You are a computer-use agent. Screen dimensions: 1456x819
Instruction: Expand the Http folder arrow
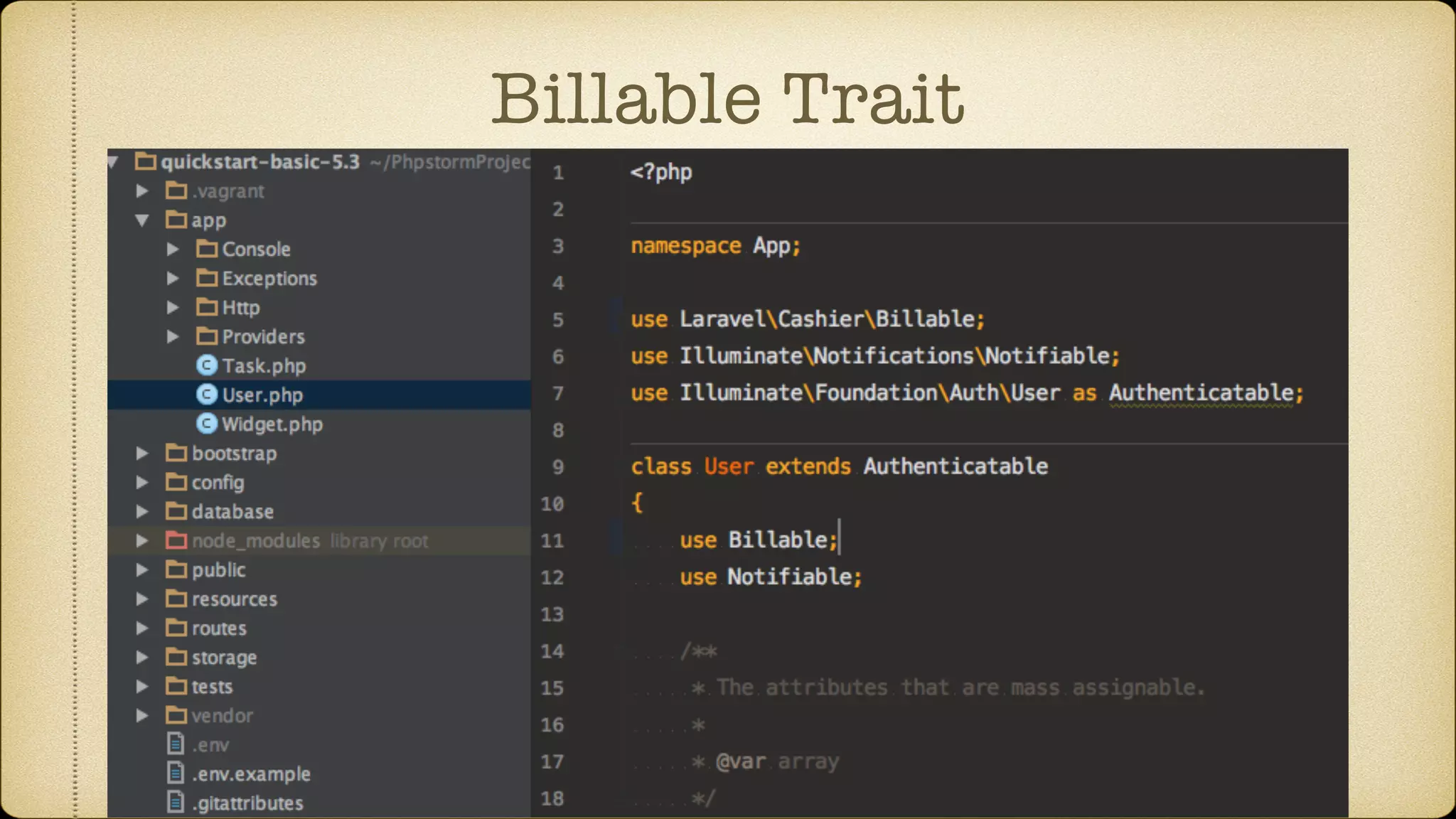[173, 308]
